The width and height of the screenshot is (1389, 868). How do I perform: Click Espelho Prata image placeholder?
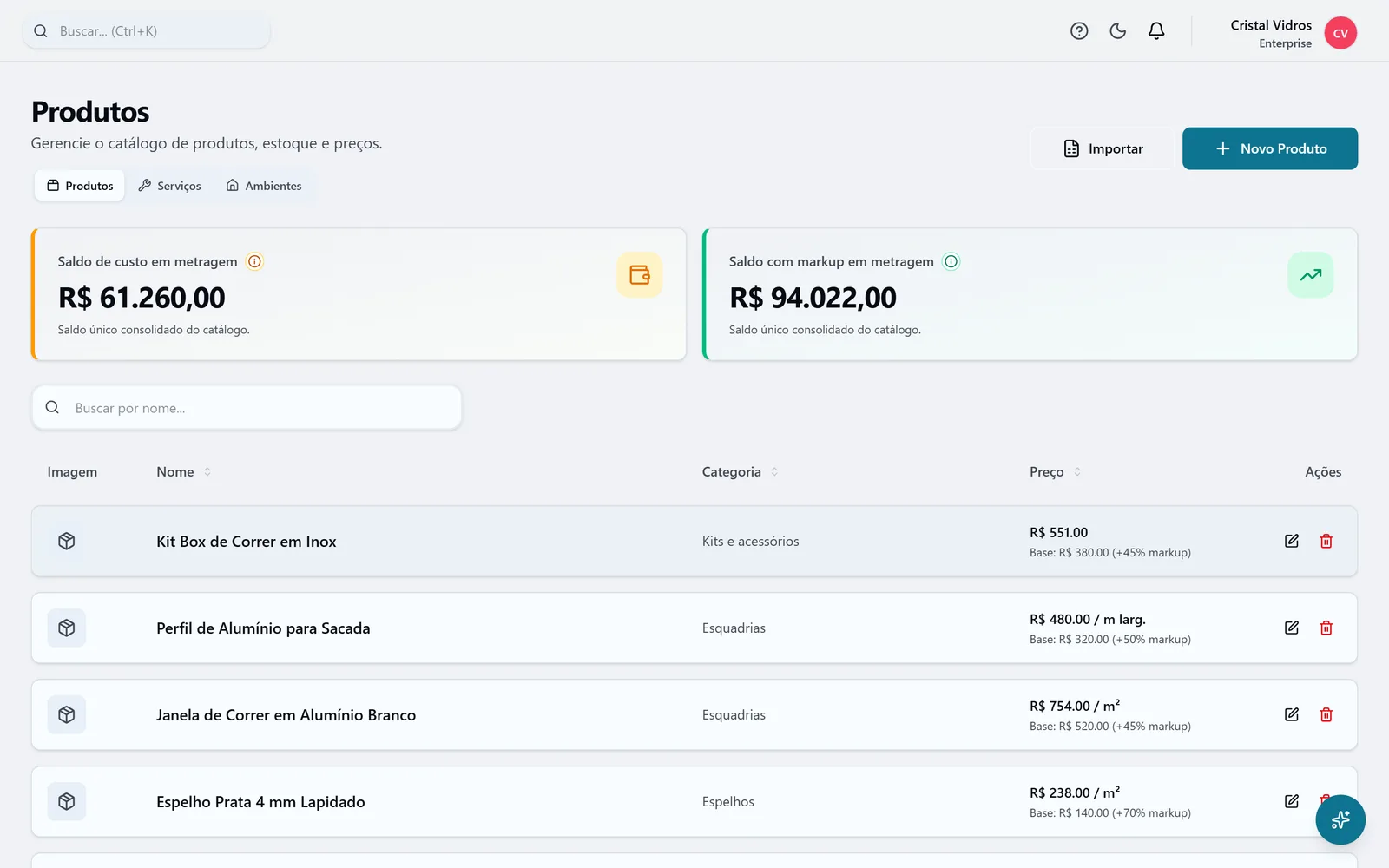[x=67, y=801]
